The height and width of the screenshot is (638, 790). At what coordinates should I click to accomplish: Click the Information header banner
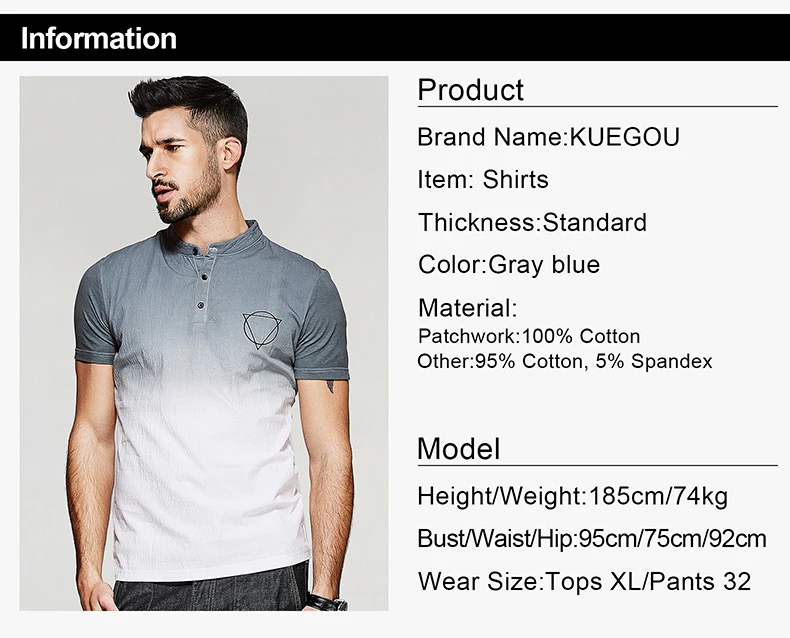[x=395, y=38]
